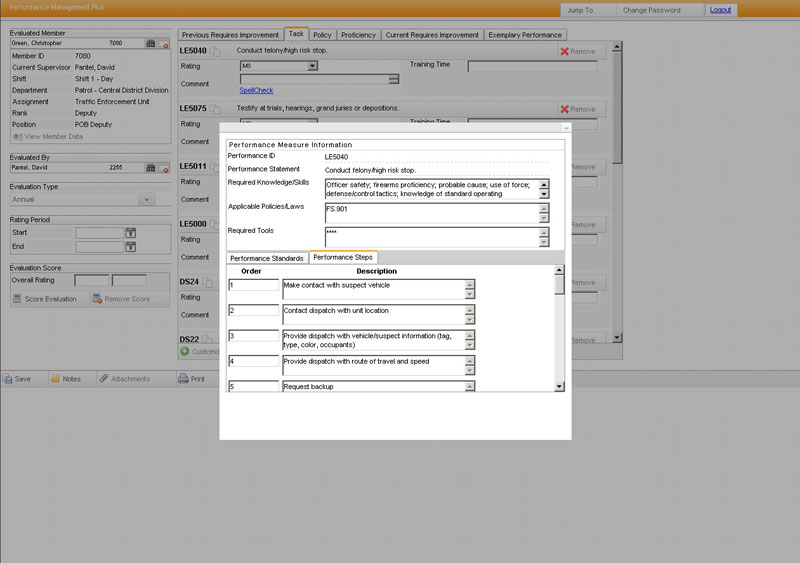Open the Exemplary Performance tab
This screenshot has height=563, width=800.
pos(525,35)
